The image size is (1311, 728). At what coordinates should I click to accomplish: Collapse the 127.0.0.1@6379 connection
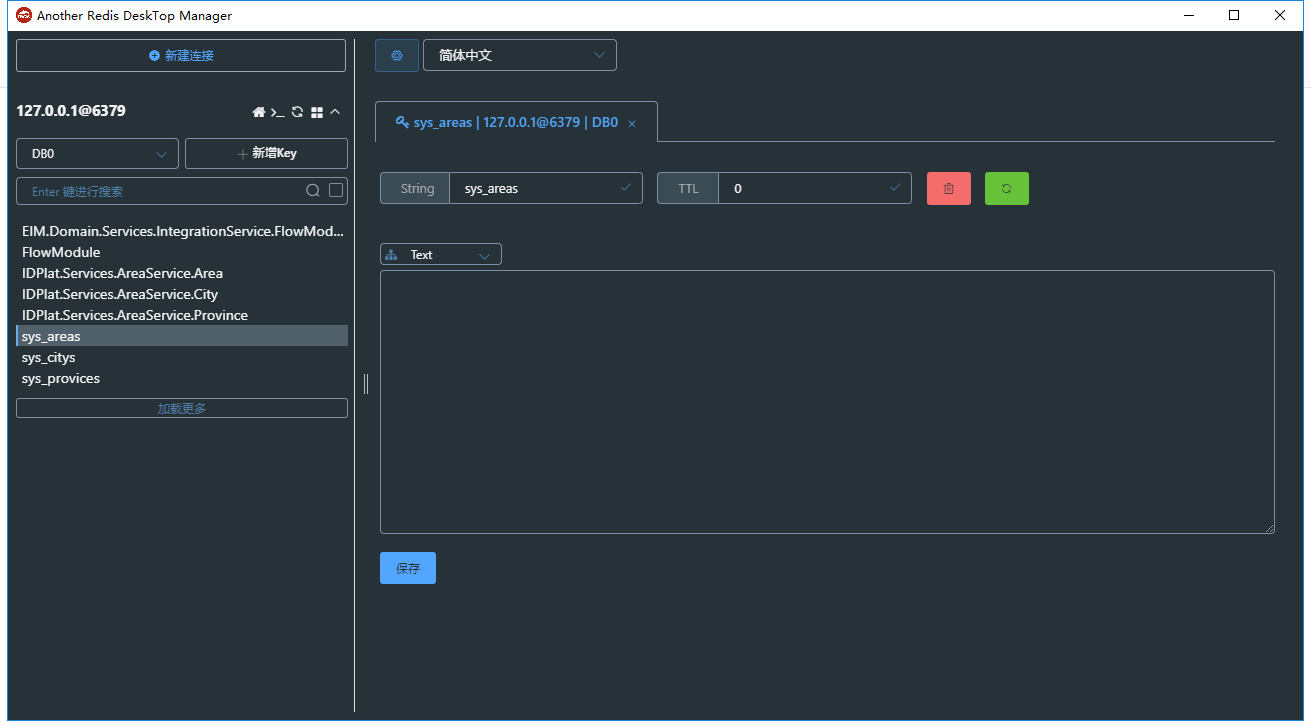(335, 112)
